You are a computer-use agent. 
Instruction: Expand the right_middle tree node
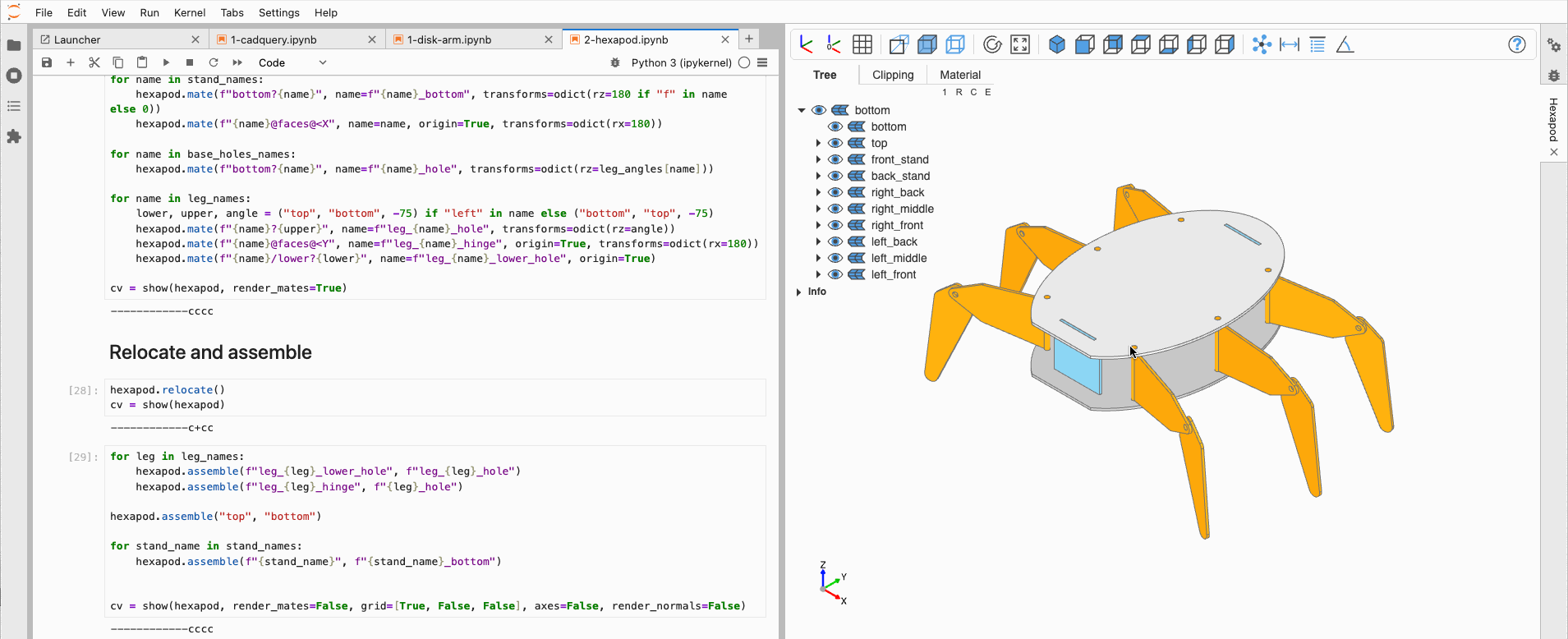tap(818, 209)
